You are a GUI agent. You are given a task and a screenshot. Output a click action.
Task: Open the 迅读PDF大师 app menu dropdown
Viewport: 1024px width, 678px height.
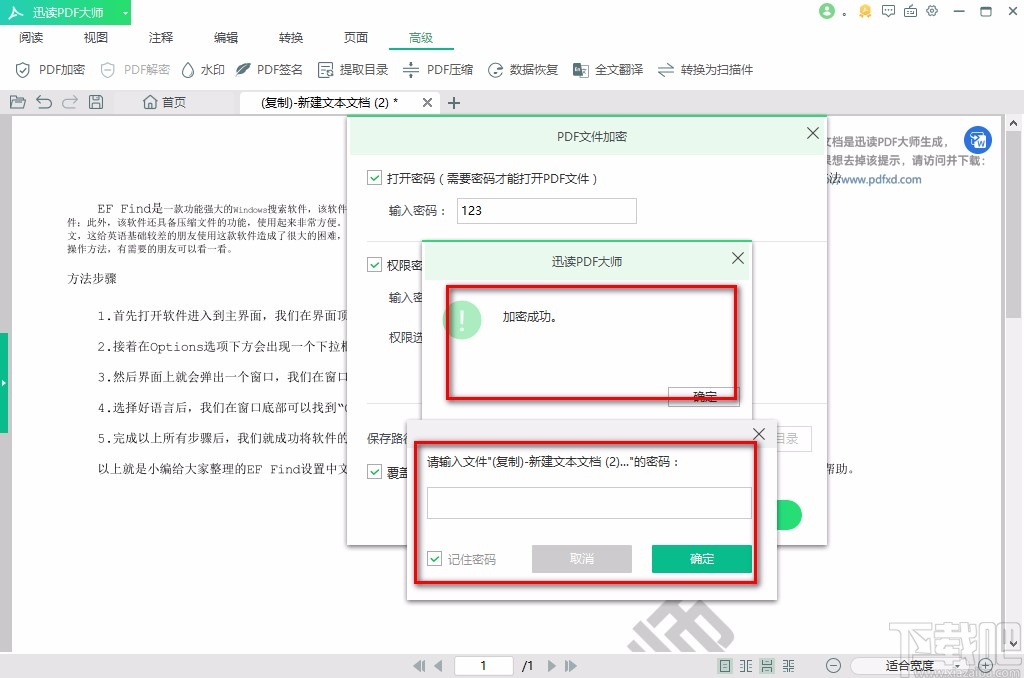125,12
